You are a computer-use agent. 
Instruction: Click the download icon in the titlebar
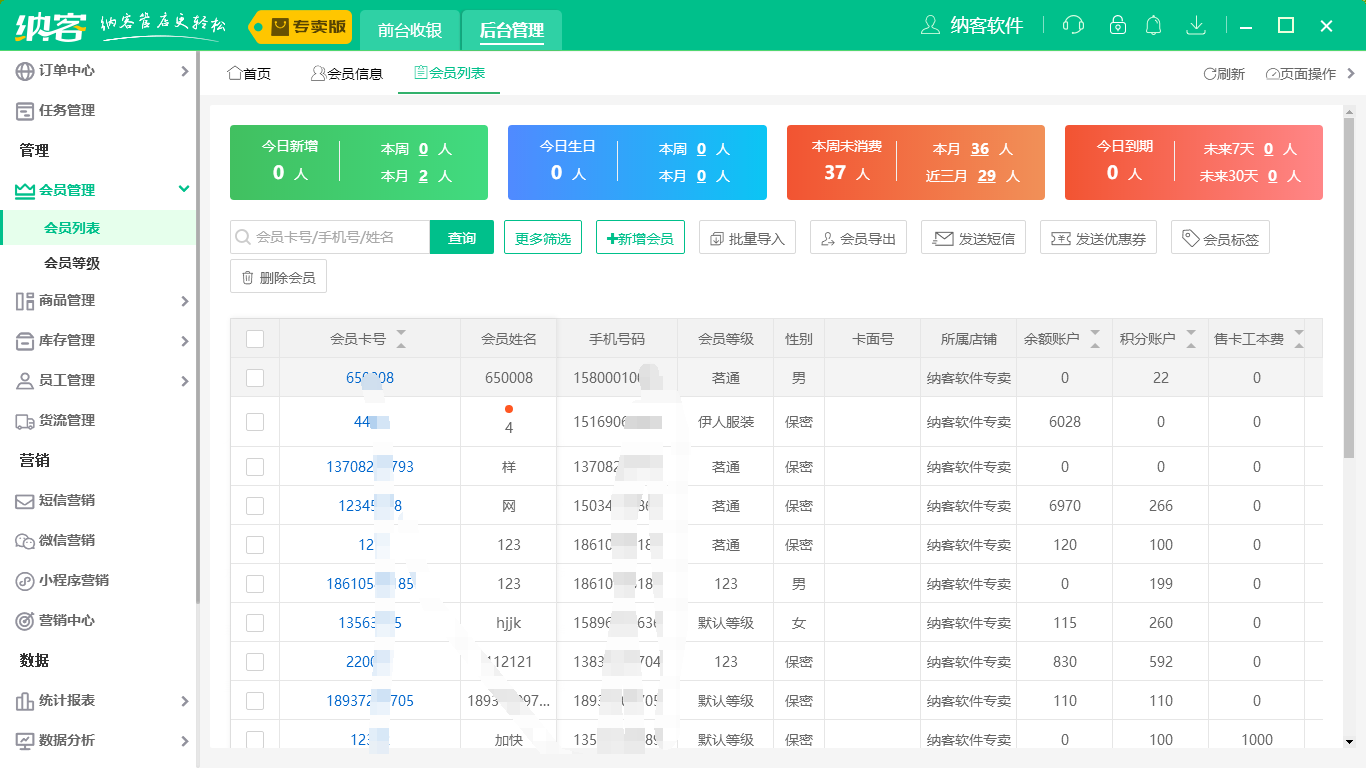click(1196, 25)
